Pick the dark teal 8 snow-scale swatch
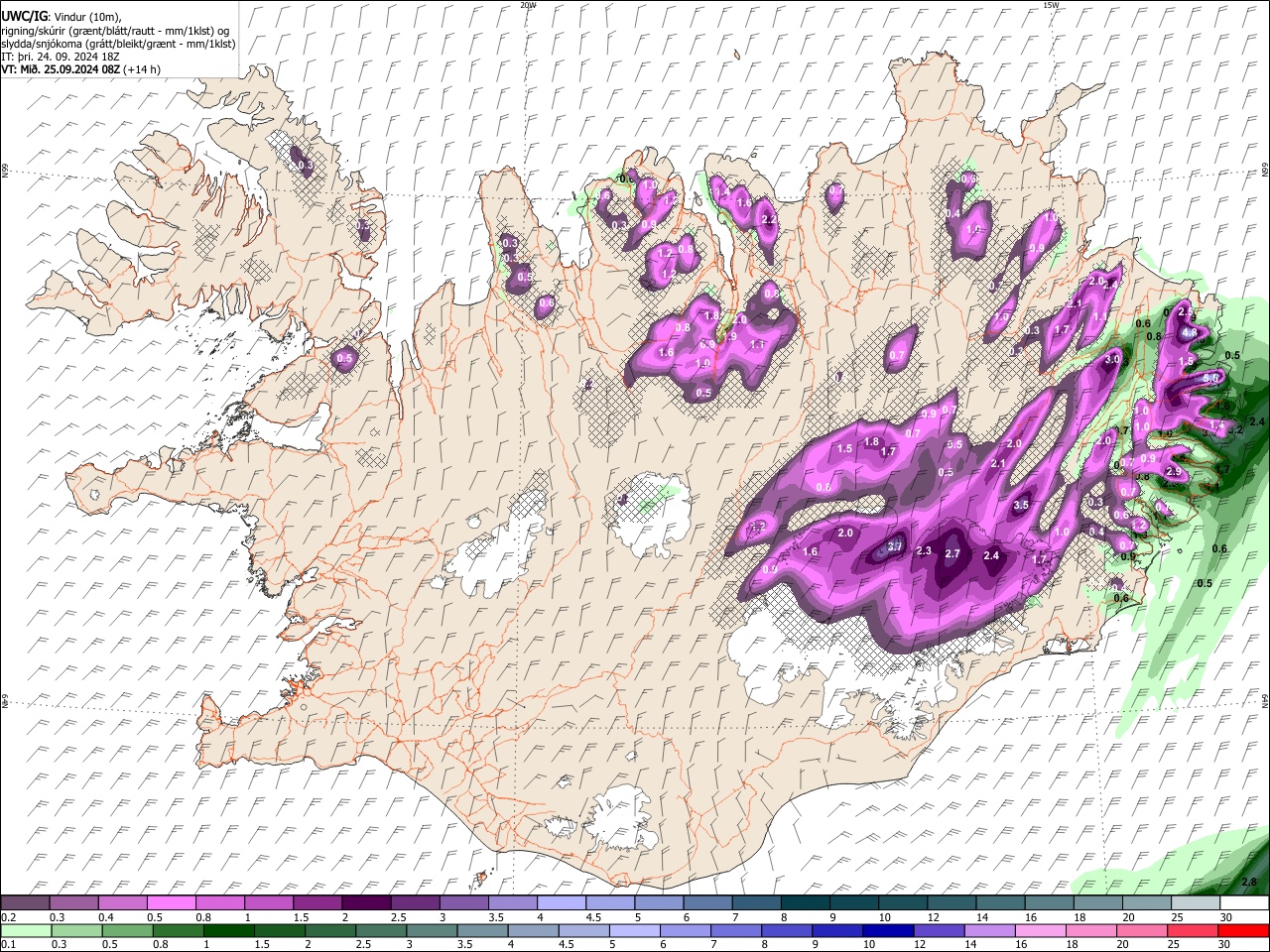1270x952 pixels. [804, 903]
